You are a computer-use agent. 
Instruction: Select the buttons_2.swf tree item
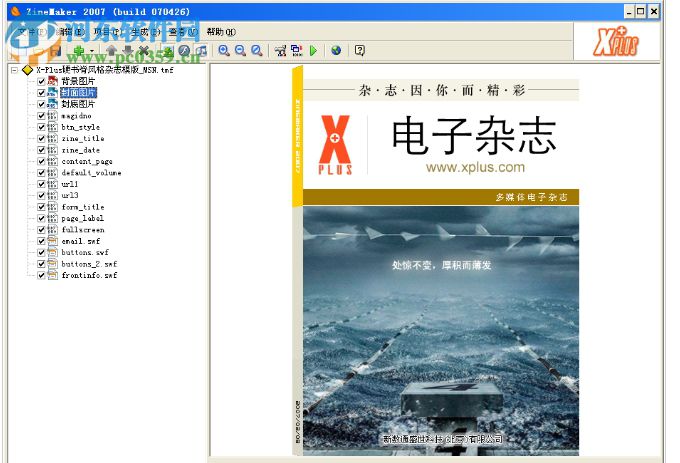tap(89, 264)
